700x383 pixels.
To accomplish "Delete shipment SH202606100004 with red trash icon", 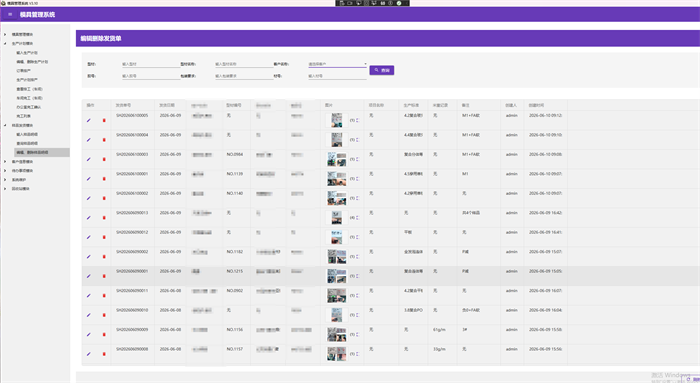I will click(104, 140).
